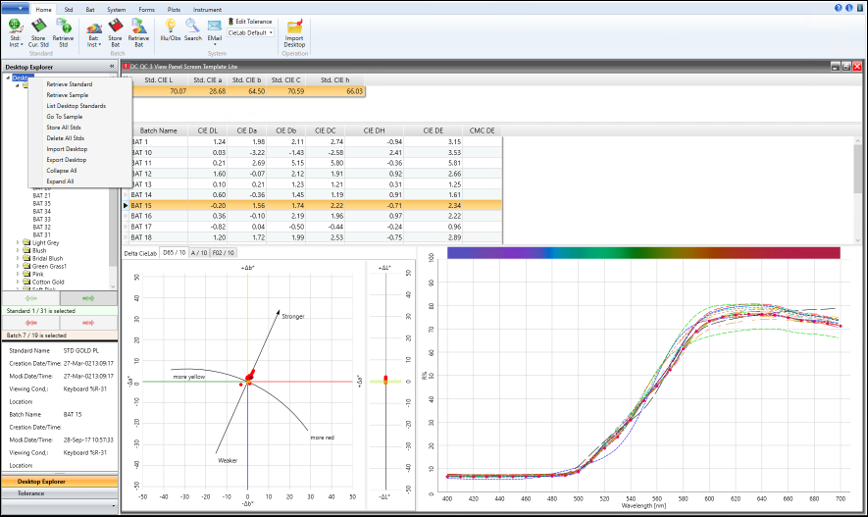The height and width of the screenshot is (517, 868).
Task: Open the Instrument ribbon tab
Action: 208,9
